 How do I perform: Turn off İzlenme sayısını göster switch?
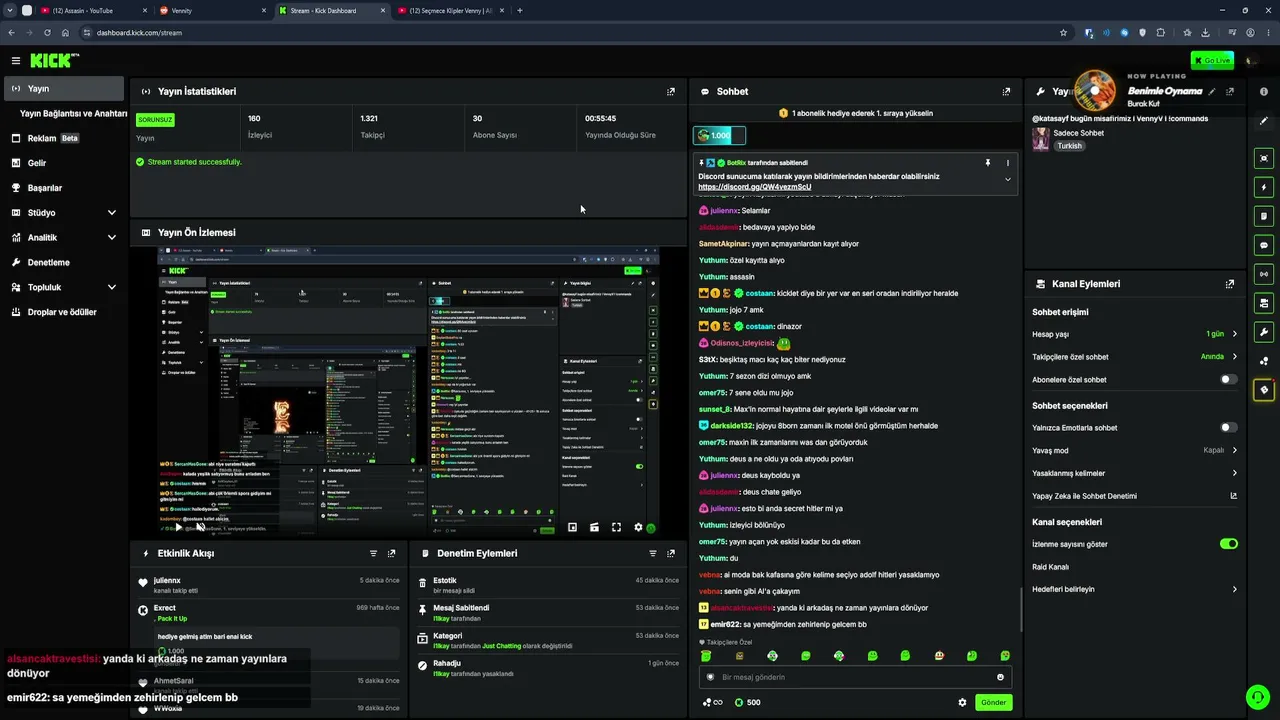click(1228, 544)
